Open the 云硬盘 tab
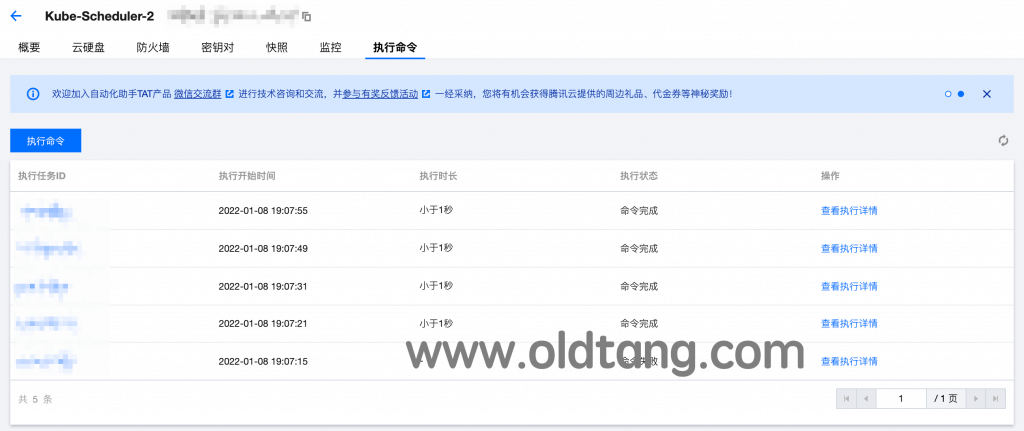1024x431 pixels. click(x=89, y=47)
